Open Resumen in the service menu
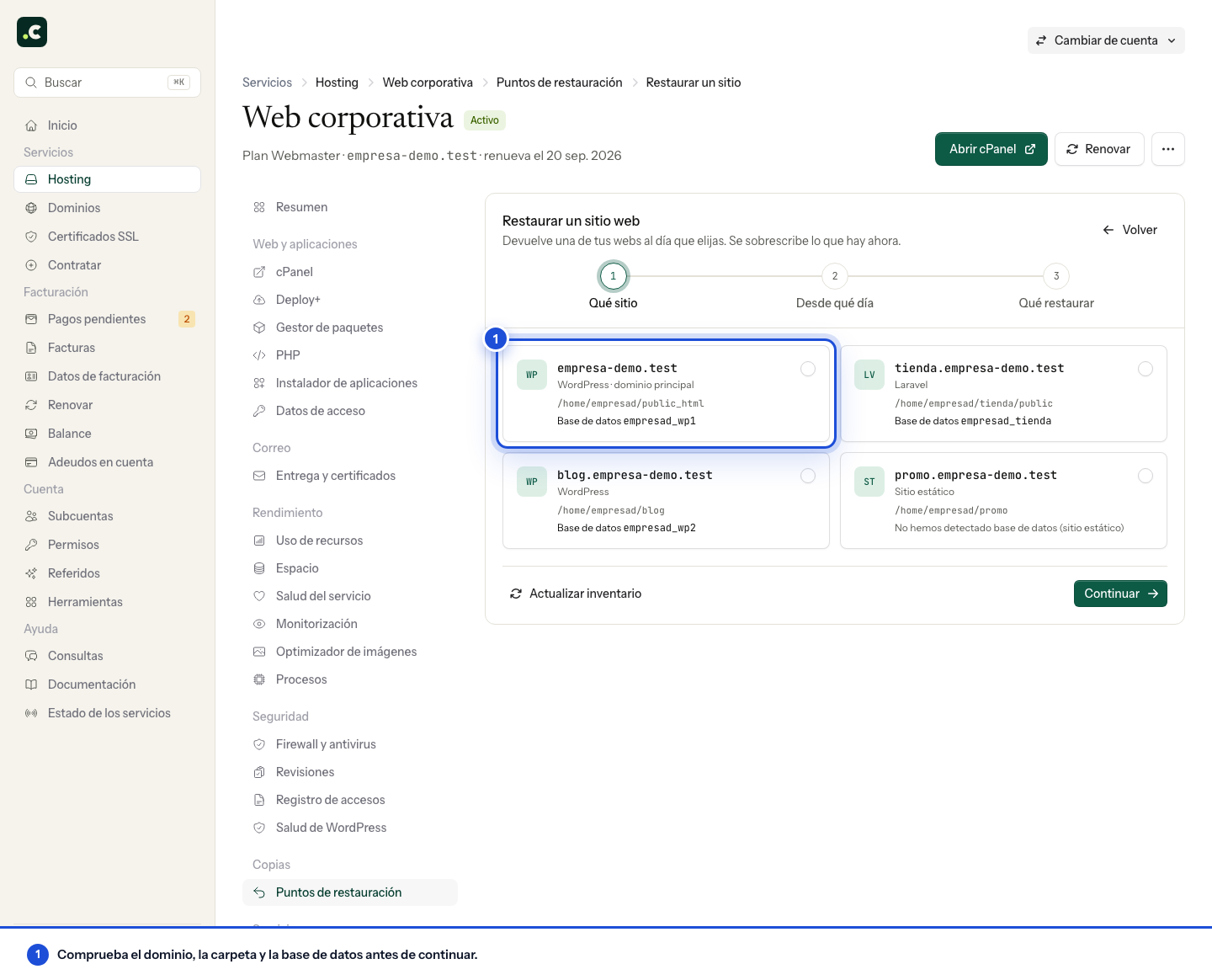Viewport: 1212px width, 980px height. pyautogui.click(x=350, y=207)
